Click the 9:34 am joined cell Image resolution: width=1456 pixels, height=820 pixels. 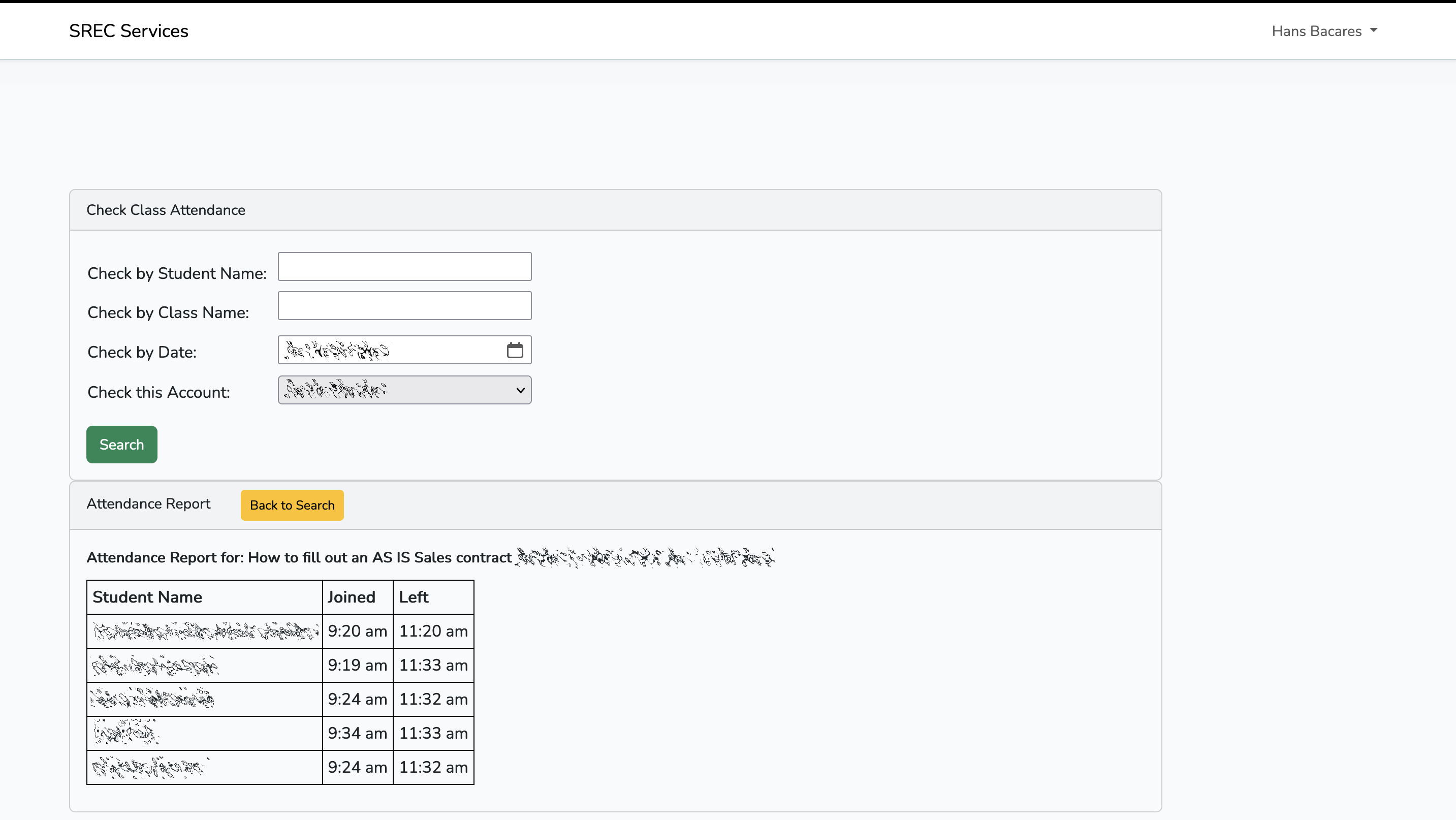click(x=357, y=734)
